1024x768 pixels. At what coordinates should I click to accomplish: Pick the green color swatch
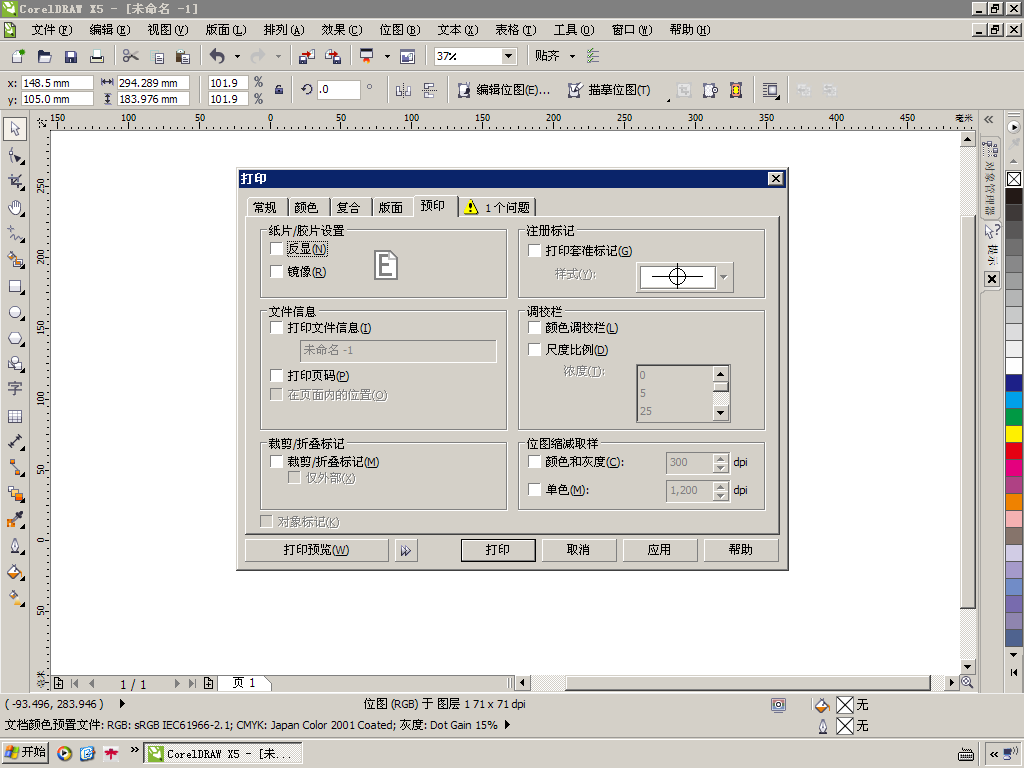(x=1014, y=417)
